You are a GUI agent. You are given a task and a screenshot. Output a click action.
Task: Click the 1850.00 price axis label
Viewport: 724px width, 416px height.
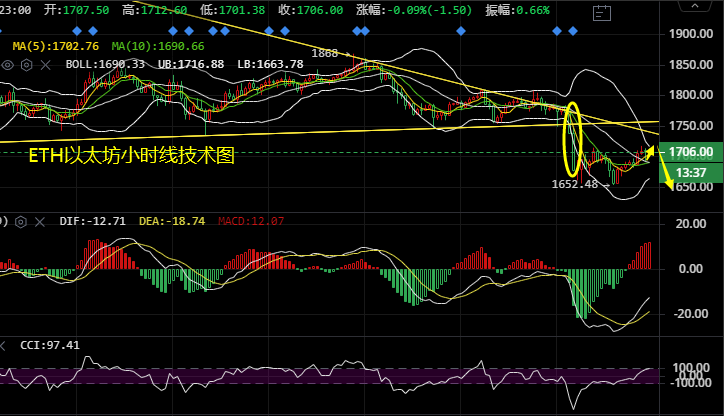691,65
